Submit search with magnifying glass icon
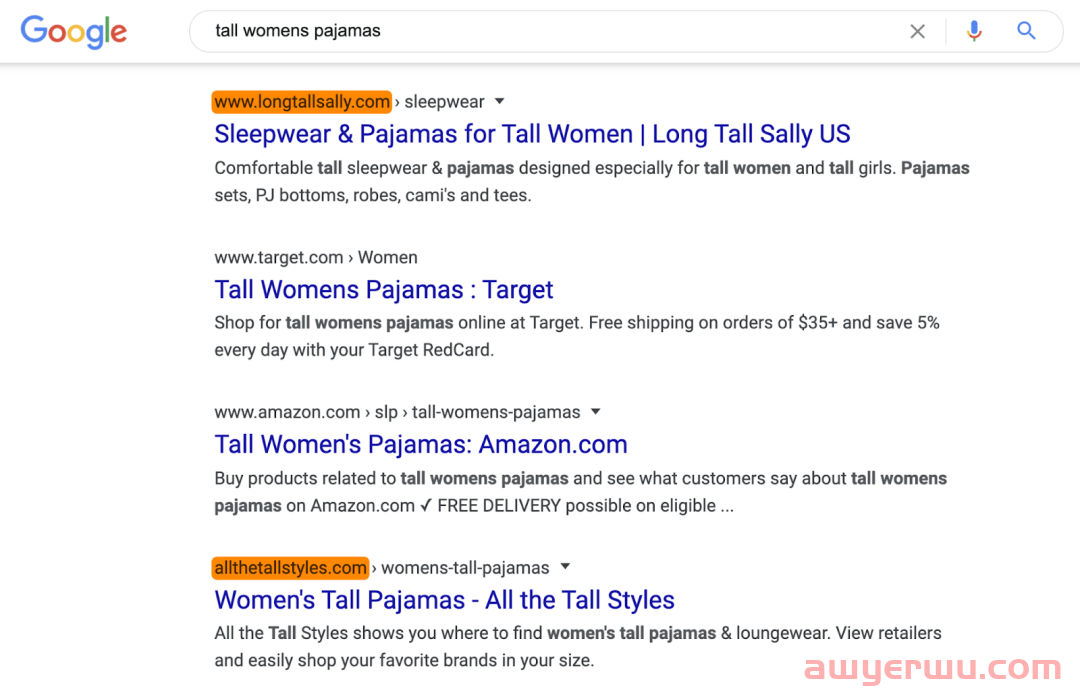 coord(1026,30)
